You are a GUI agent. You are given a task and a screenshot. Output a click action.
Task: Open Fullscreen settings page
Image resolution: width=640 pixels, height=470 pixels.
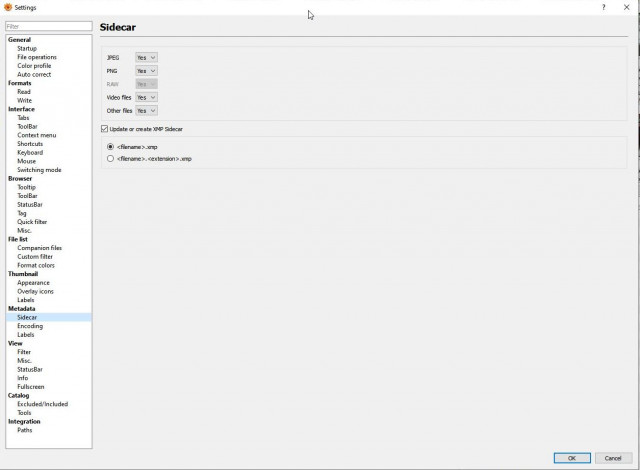click(x=31, y=387)
